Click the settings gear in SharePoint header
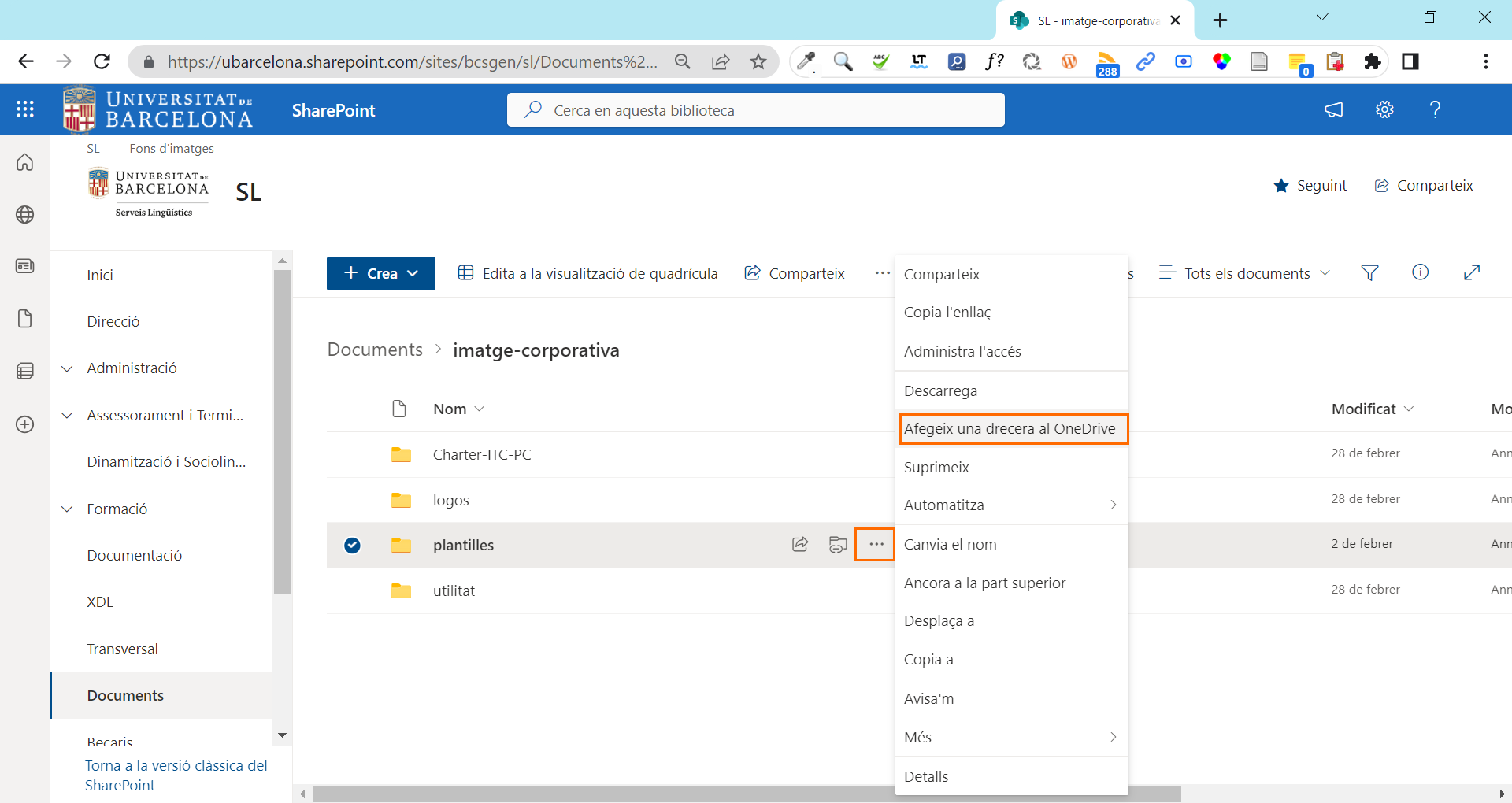 tap(1384, 109)
